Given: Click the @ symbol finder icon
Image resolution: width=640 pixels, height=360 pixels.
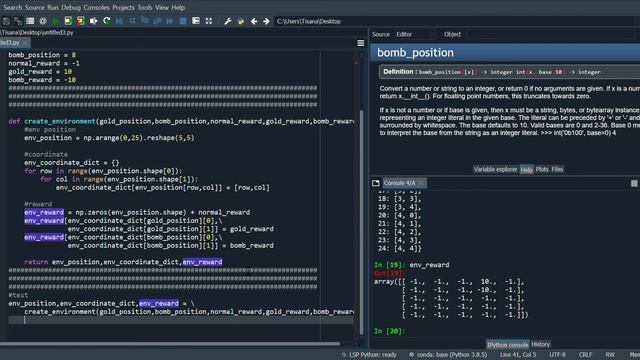Looking at the screenshot, I should (x=43, y=21).
